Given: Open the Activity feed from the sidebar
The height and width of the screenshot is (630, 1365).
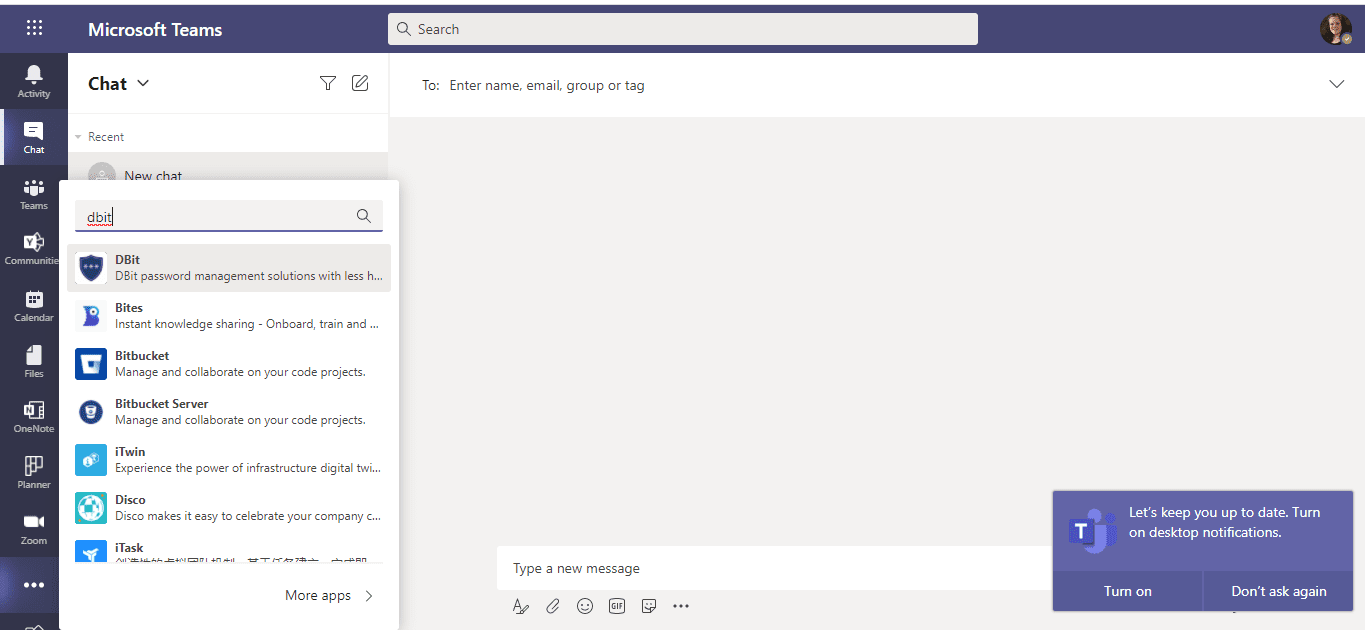Looking at the screenshot, I should tap(33, 80).
